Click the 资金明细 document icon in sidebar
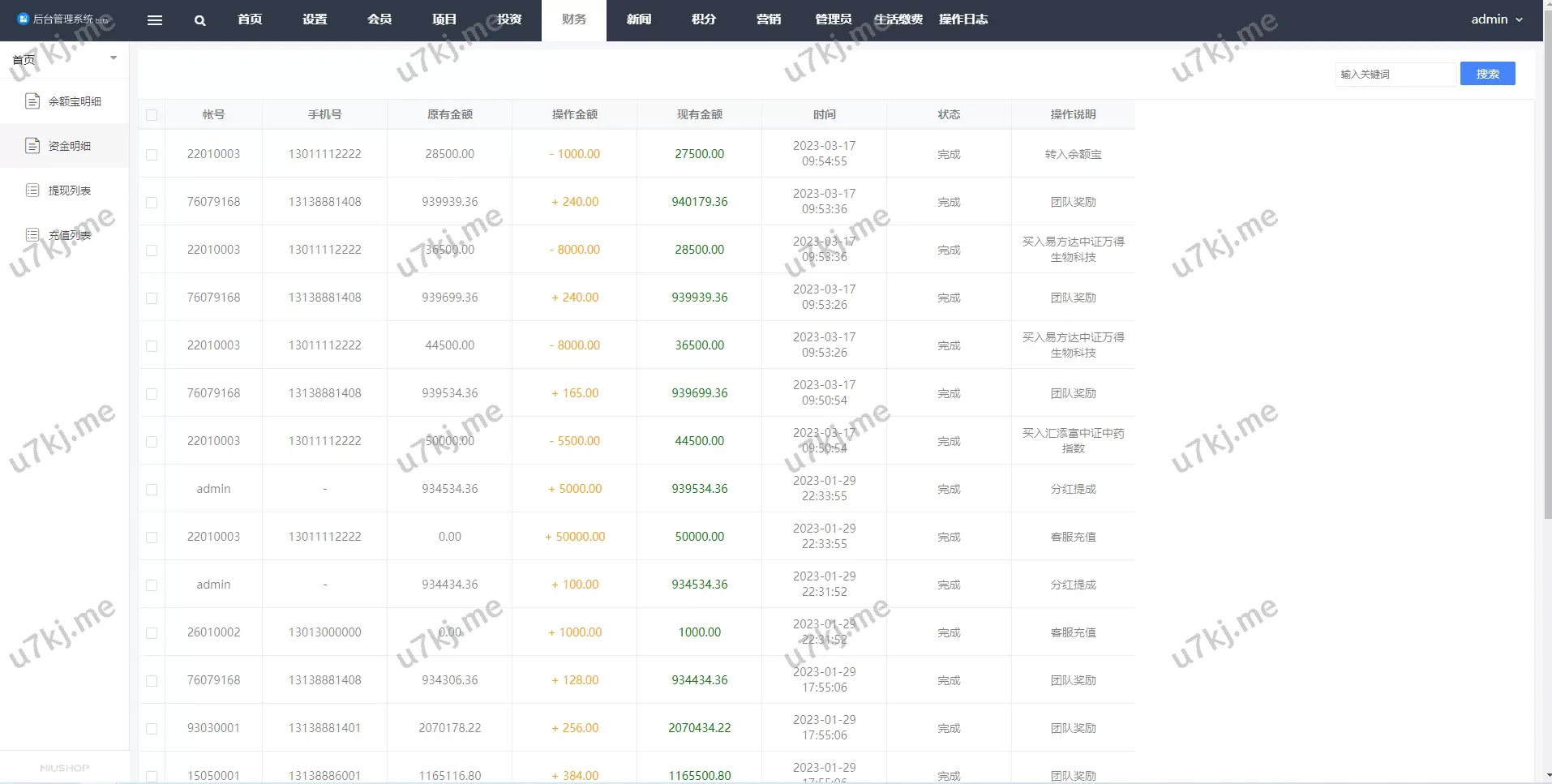 click(32, 146)
